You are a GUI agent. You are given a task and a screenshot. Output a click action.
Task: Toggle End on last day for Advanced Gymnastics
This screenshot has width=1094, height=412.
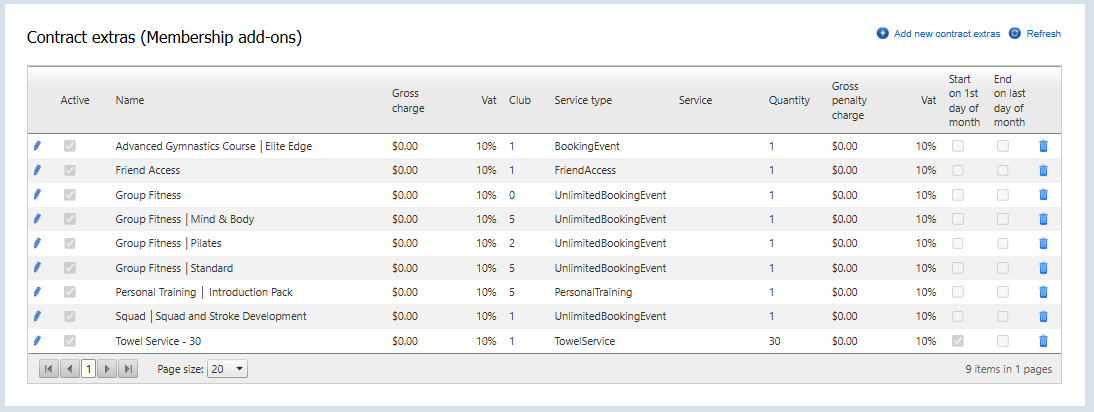[1003, 146]
